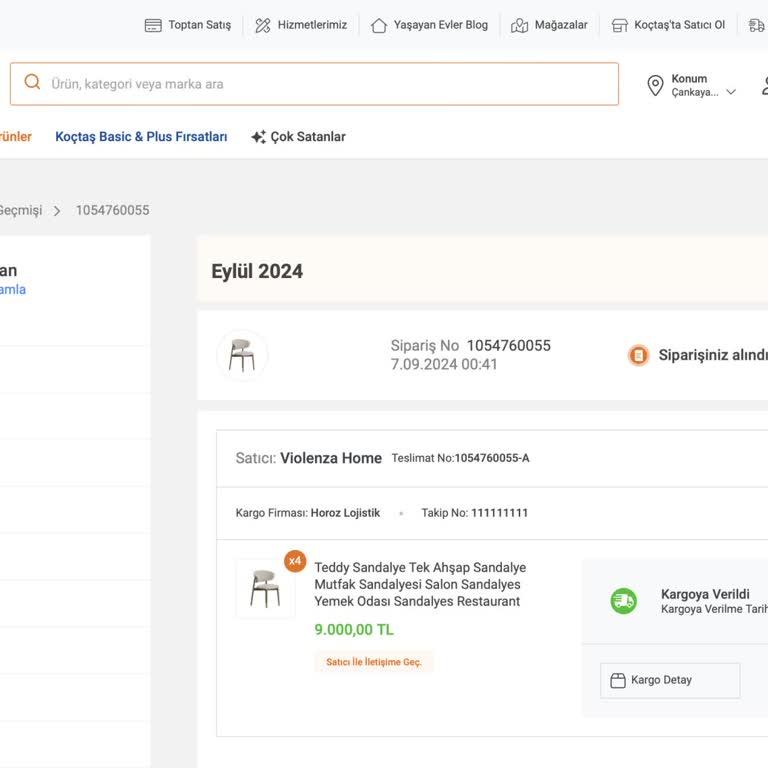Image resolution: width=768 pixels, height=768 pixels.
Task: Click price 9.000,00 TL
Action: tap(354, 629)
